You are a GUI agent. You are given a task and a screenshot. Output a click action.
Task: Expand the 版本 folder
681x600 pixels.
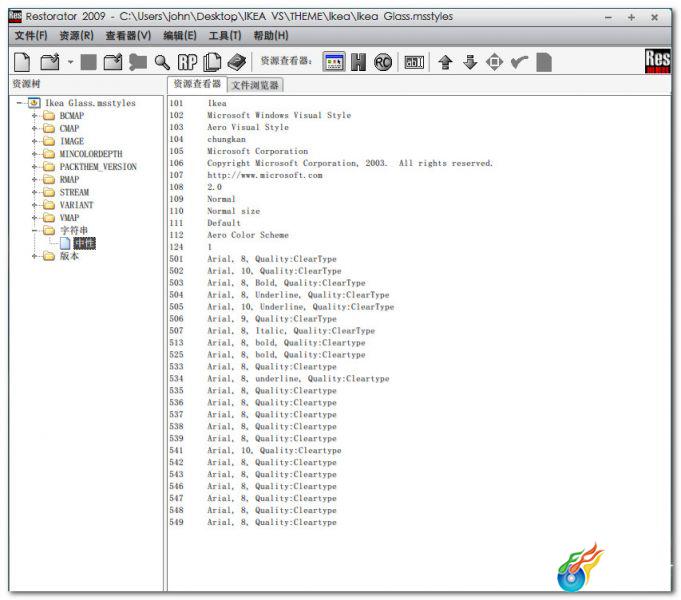coord(34,256)
